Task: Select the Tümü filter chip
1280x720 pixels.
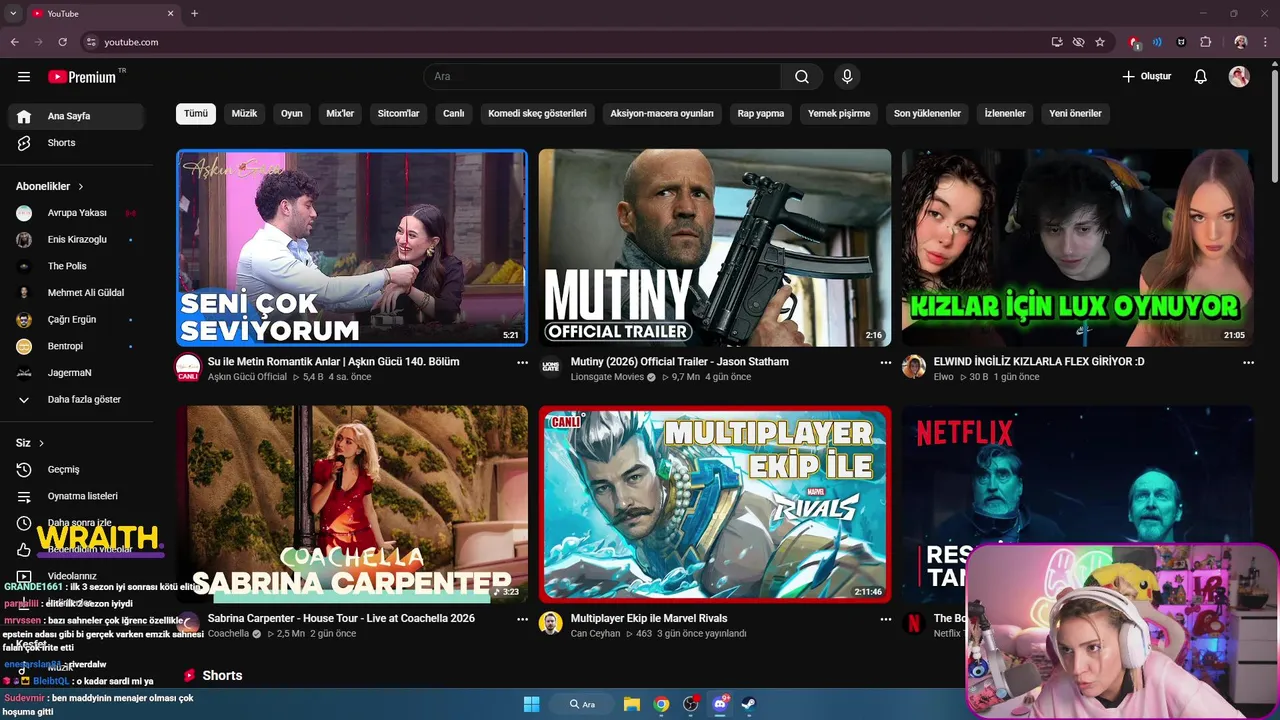Action: tap(196, 114)
